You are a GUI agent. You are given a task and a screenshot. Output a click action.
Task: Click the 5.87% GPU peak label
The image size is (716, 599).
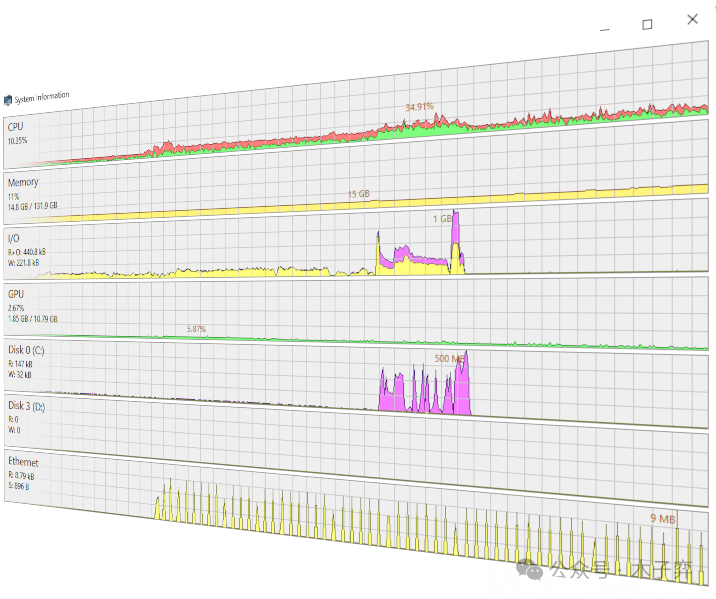click(x=196, y=329)
